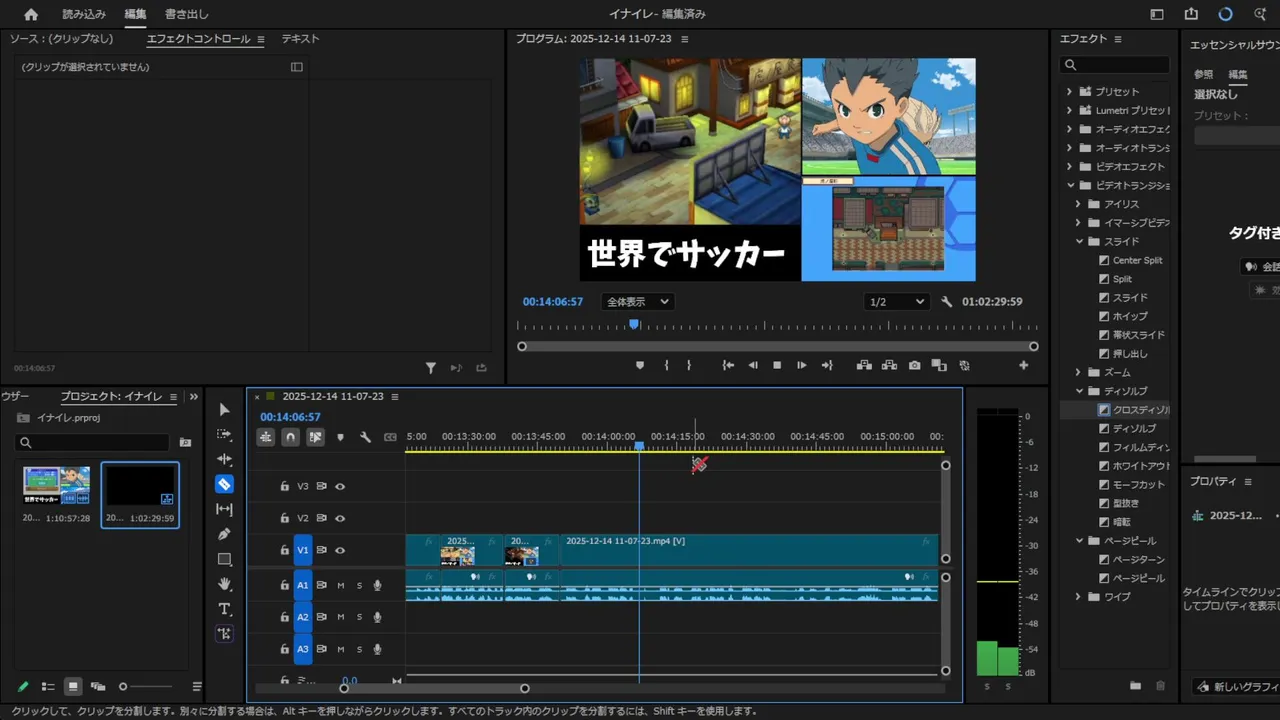Select 参照 tab in Essential Sound
This screenshot has width=1280, height=720.
pos(1203,74)
